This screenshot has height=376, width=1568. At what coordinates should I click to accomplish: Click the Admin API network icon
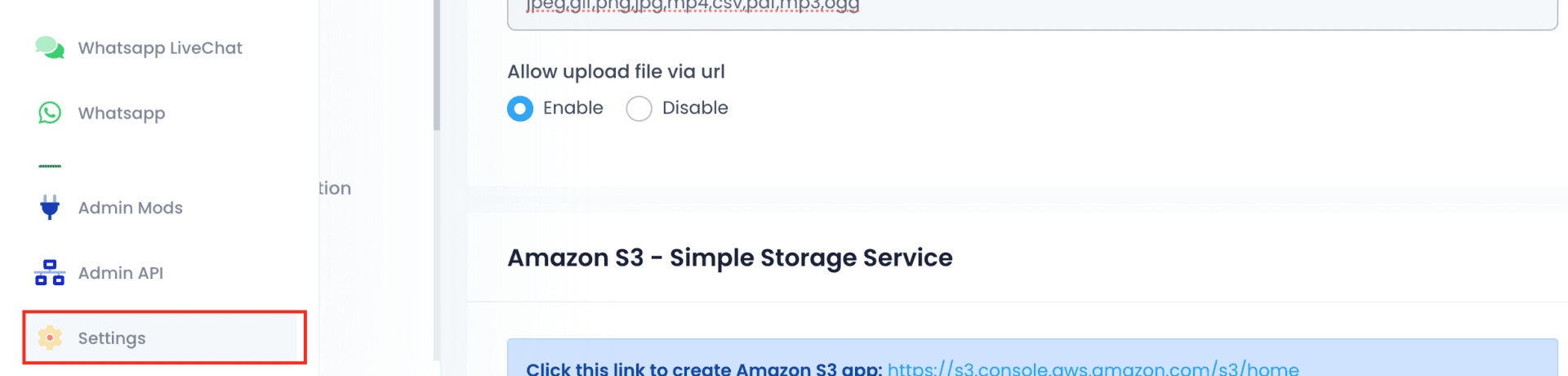click(50, 273)
